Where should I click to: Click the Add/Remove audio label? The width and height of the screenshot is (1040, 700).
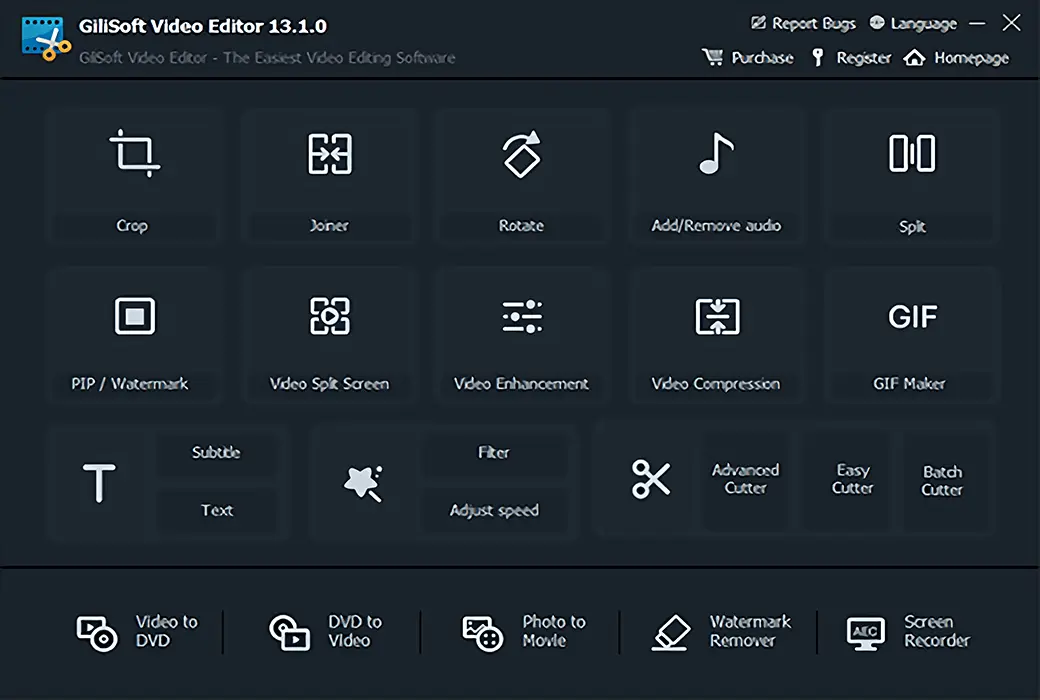tap(716, 226)
